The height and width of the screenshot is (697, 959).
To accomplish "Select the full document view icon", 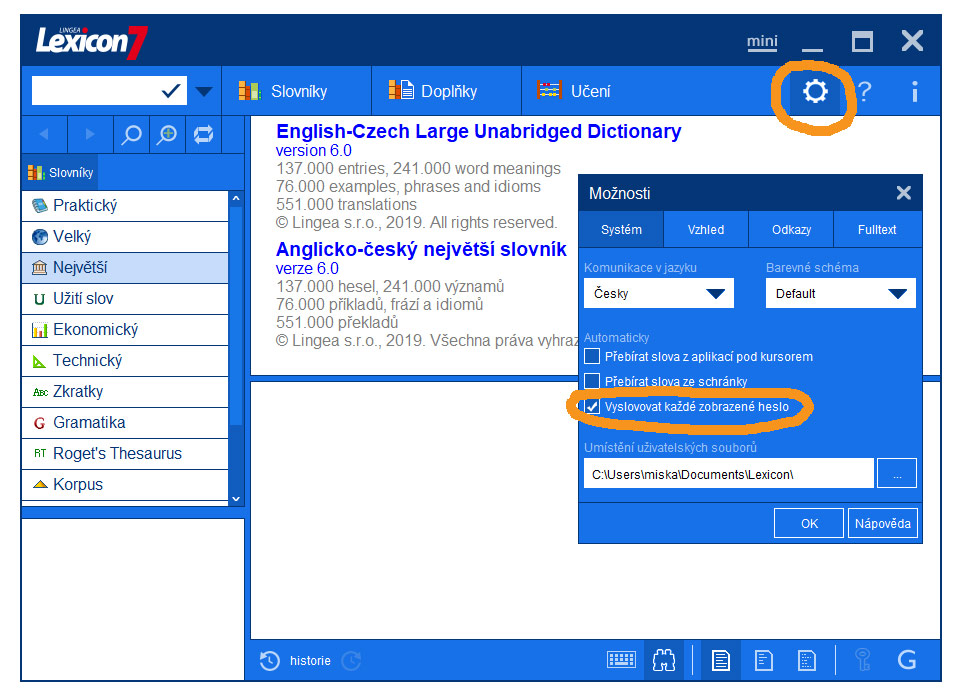I will (x=720, y=660).
